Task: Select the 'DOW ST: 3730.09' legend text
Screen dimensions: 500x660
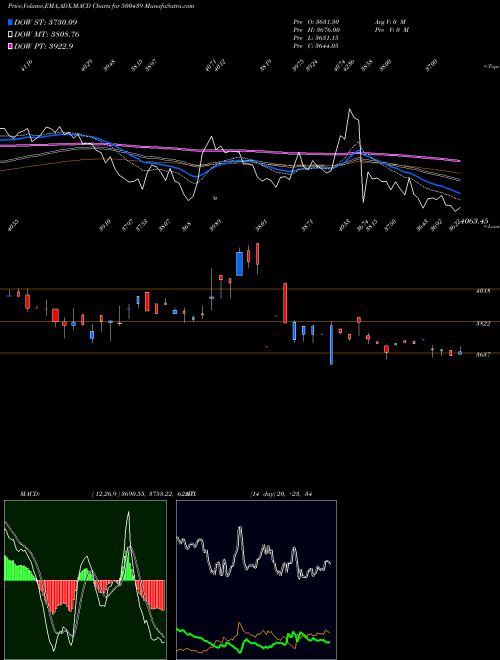Action: (x=45, y=22)
